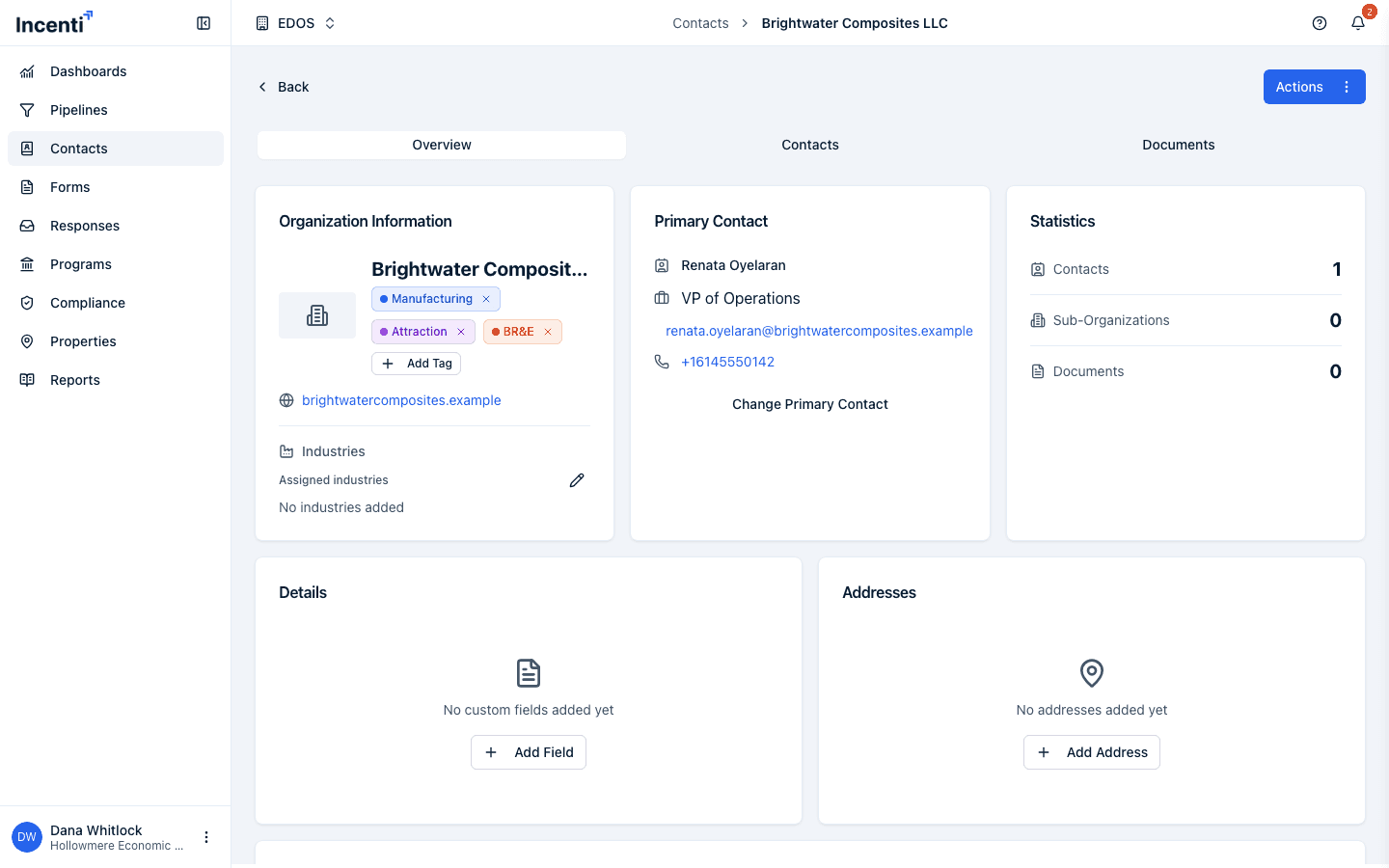Click the Documents statistic row
The image size is (1389, 868).
1185,371
